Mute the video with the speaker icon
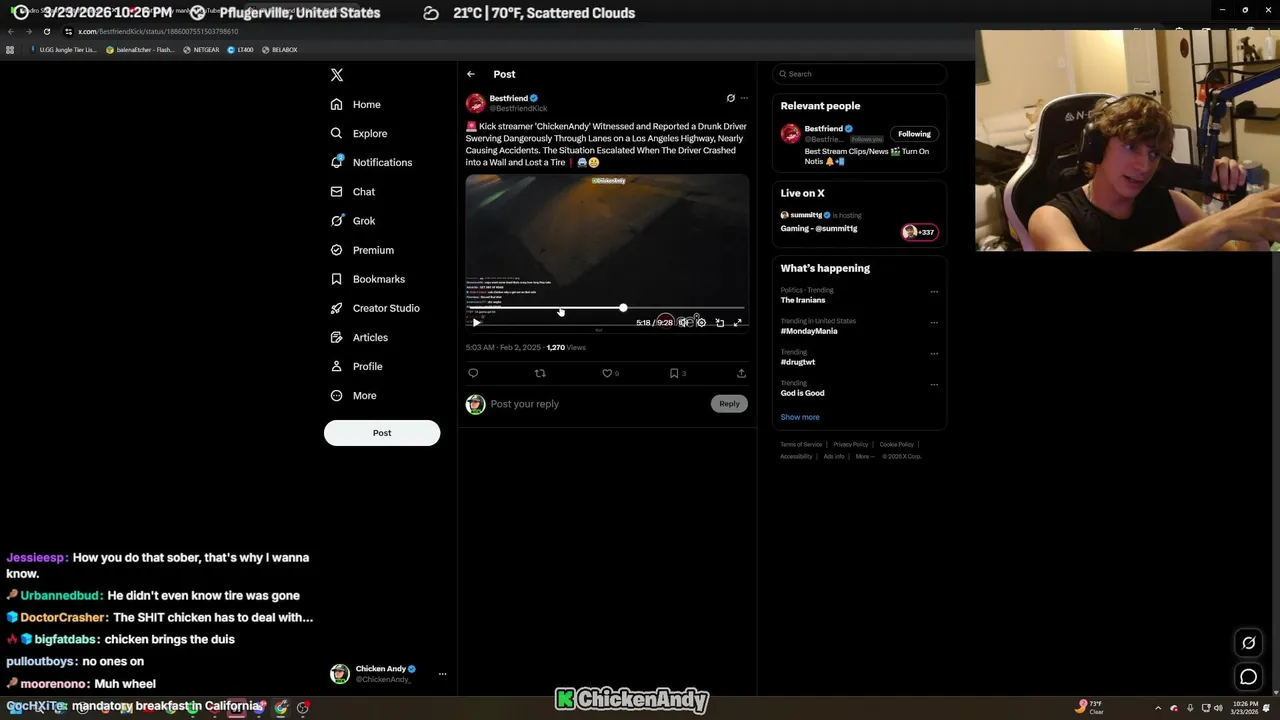The image size is (1280, 720). (683, 323)
